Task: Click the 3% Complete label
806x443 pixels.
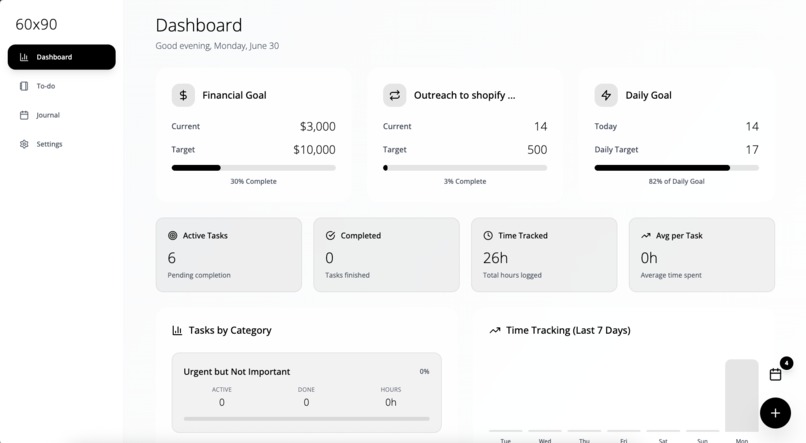Action: 465,181
